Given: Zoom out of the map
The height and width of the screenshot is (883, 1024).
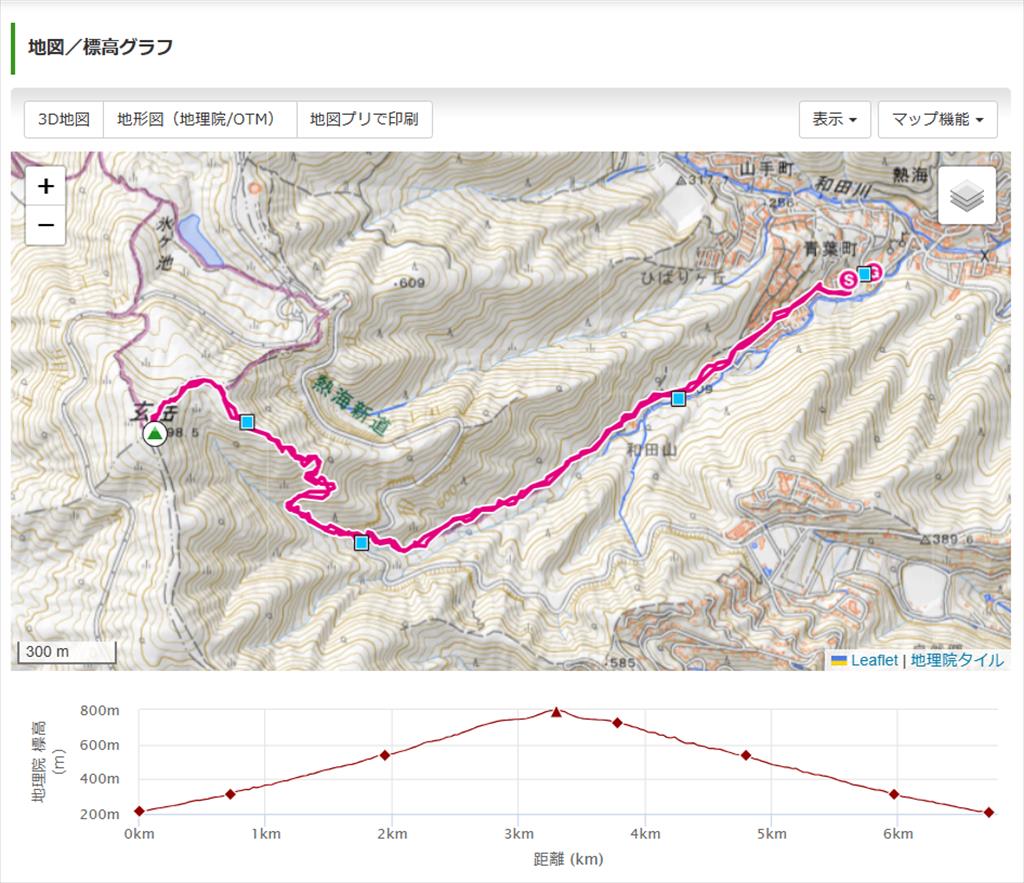Looking at the screenshot, I should tap(45, 226).
